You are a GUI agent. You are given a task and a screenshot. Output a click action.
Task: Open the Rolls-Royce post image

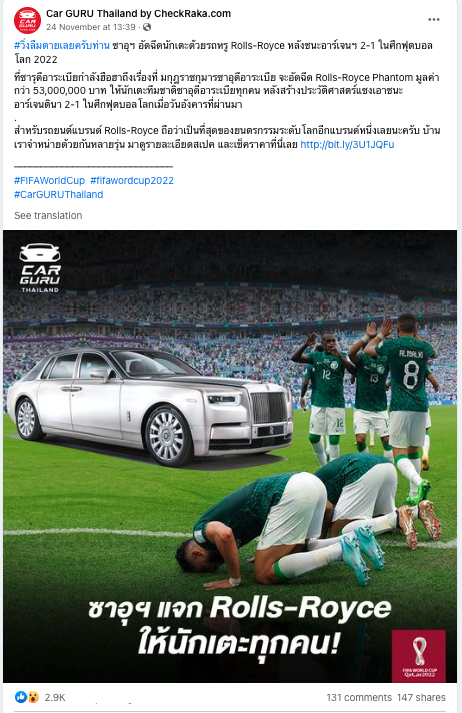pyautogui.click(x=230, y=456)
